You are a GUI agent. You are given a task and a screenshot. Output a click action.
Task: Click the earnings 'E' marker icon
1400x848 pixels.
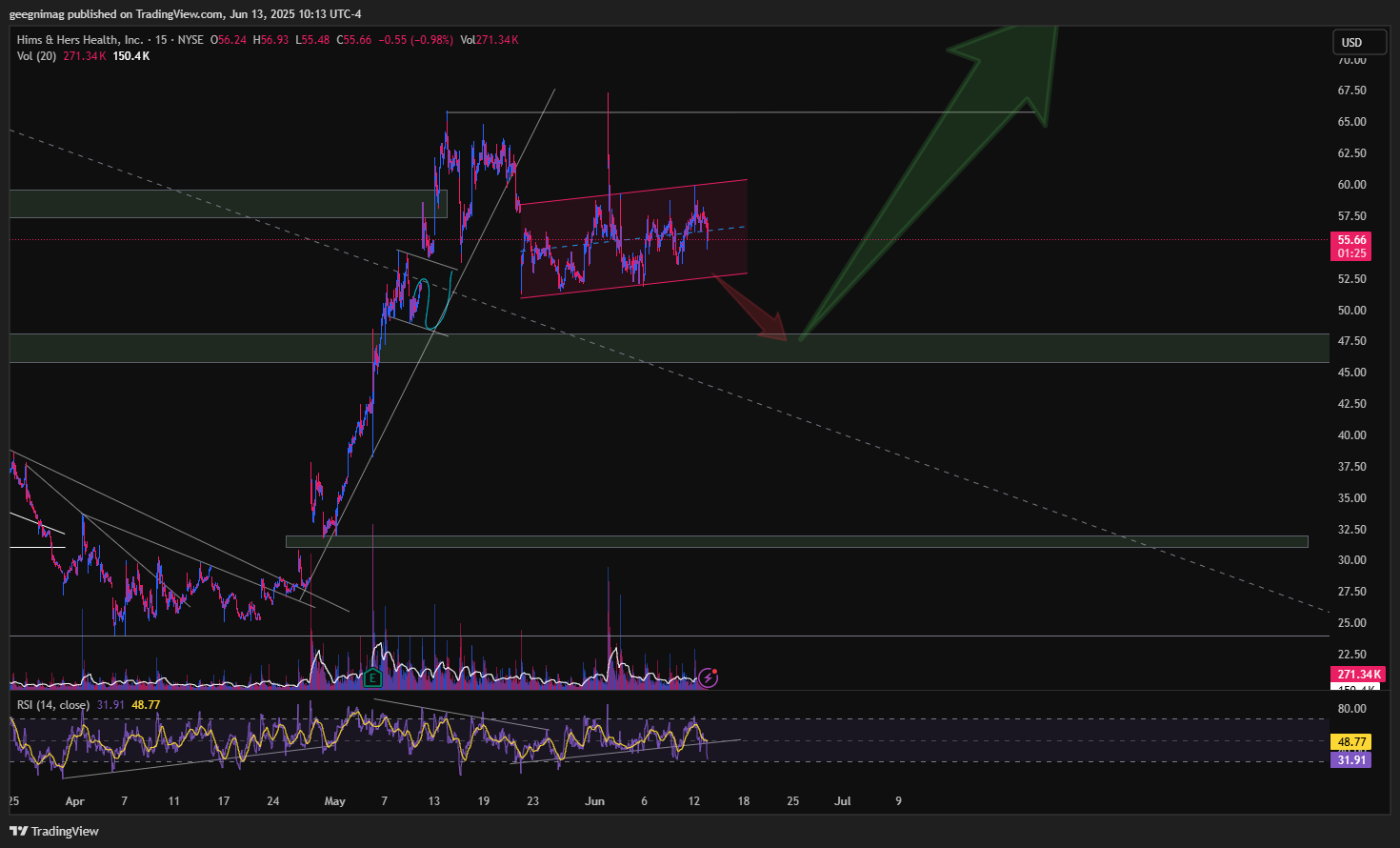(x=372, y=678)
